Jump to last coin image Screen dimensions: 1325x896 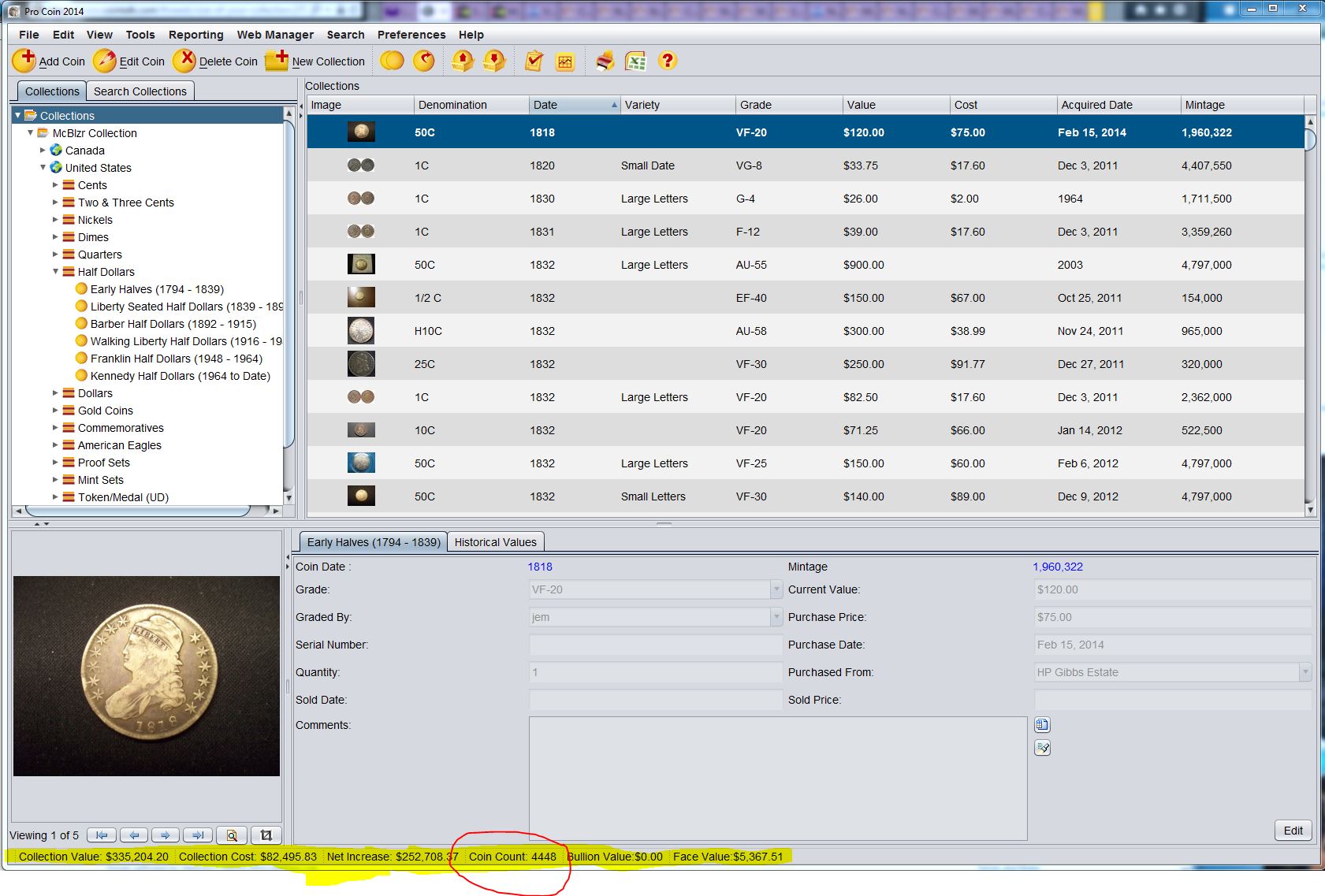point(198,835)
